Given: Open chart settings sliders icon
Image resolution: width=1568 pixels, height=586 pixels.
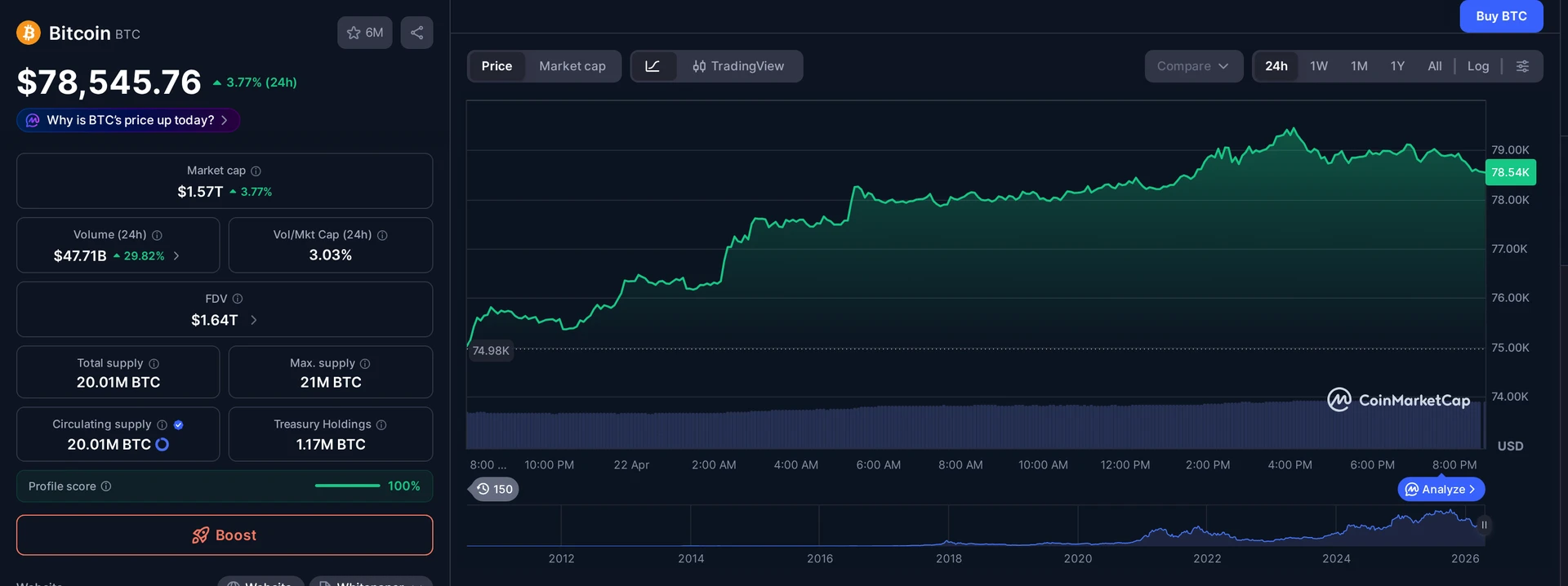Looking at the screenshot, I should point(1522,66).
